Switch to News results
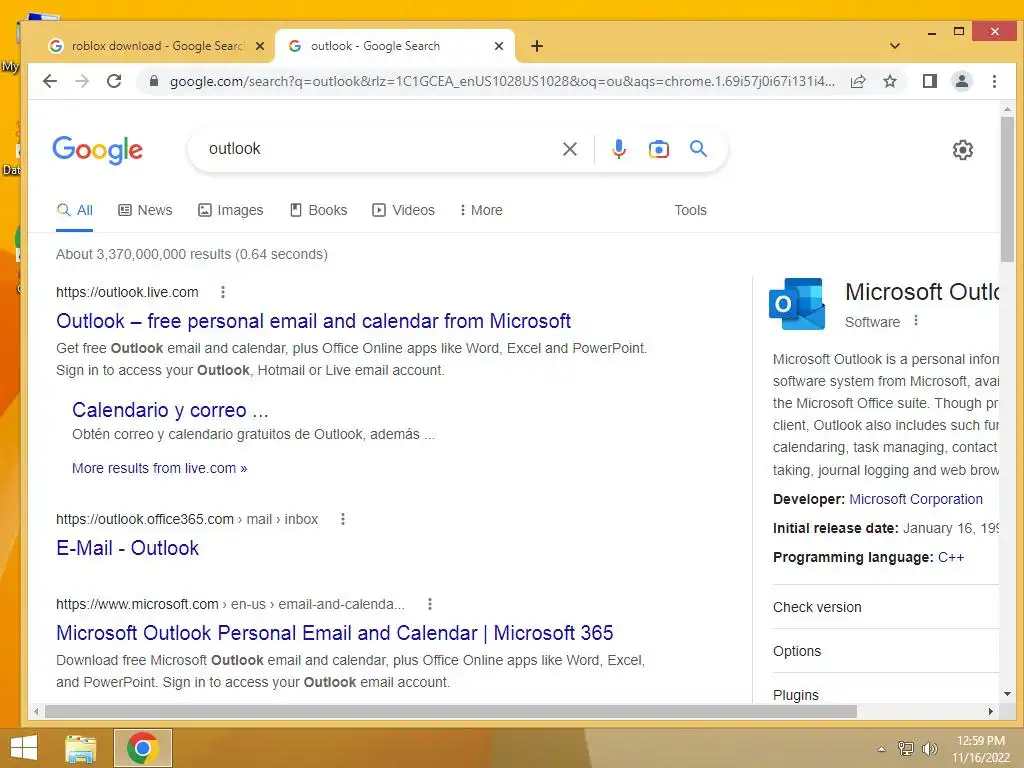Screen dimensions: 1024x768 [145, 210]
